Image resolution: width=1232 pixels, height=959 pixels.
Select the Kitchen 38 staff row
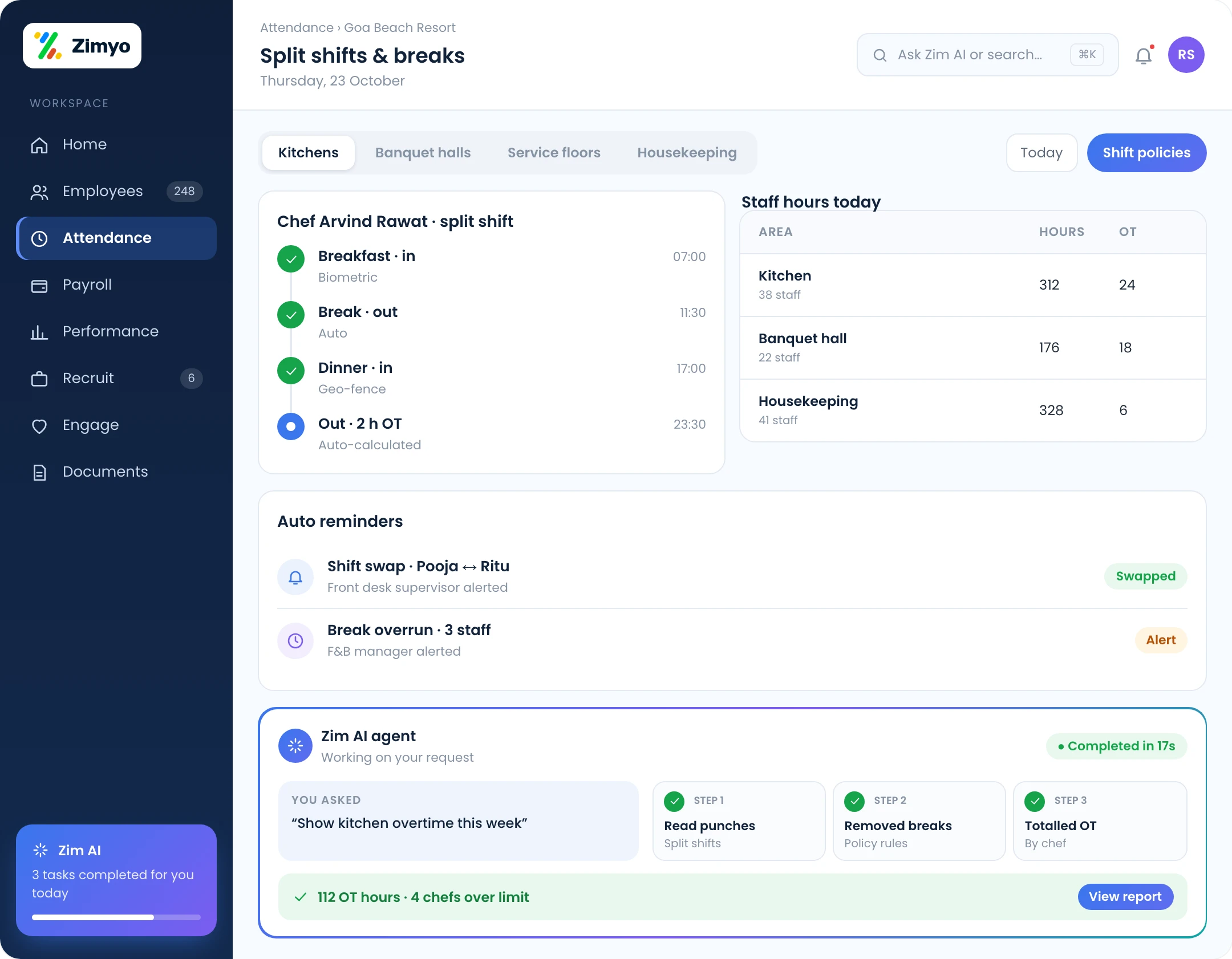coord(973,285)
